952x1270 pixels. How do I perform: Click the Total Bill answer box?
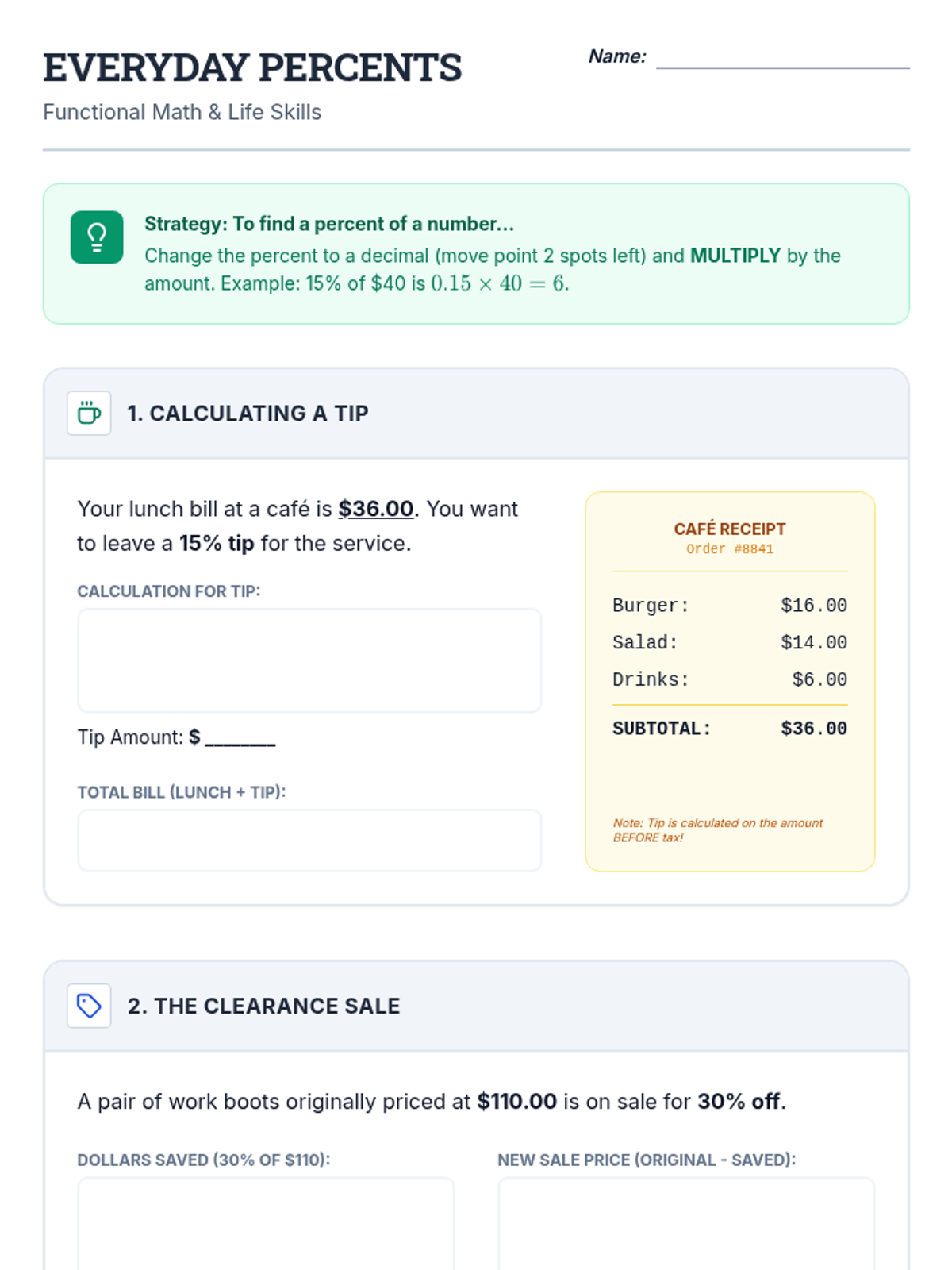pyautogui.click(x=309, y=841)
